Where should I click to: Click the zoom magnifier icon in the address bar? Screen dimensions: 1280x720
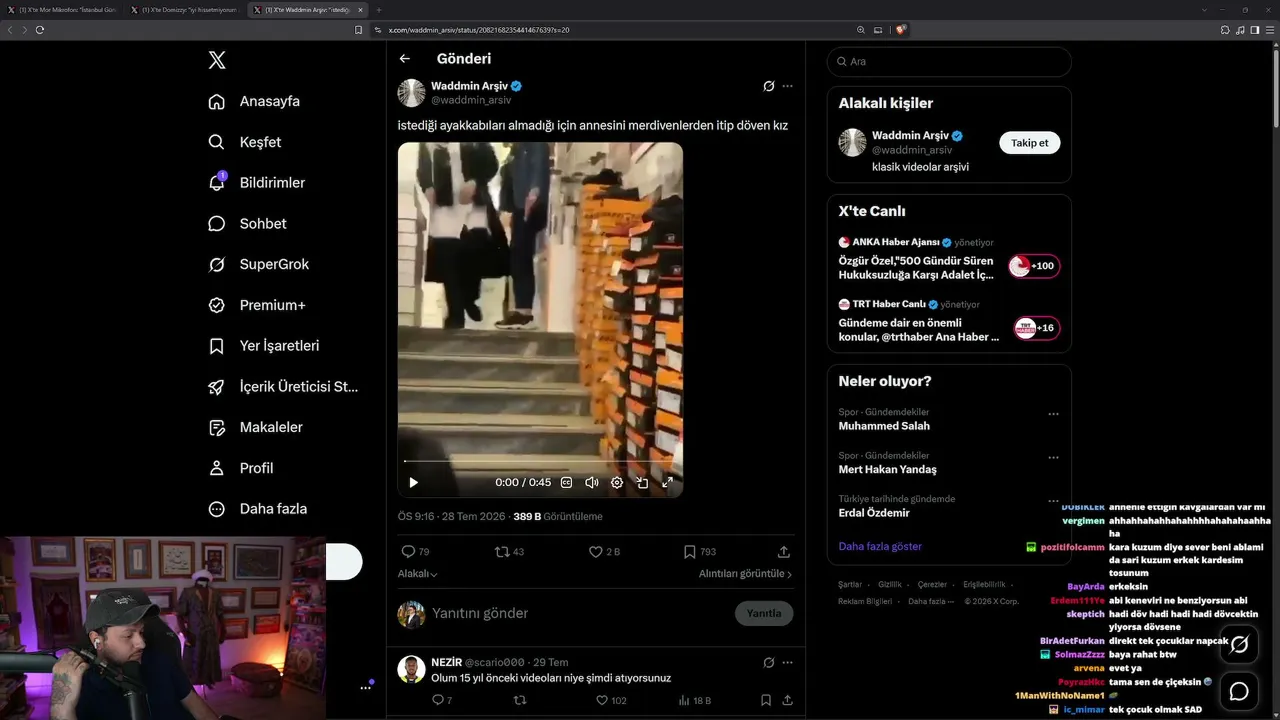861,30
